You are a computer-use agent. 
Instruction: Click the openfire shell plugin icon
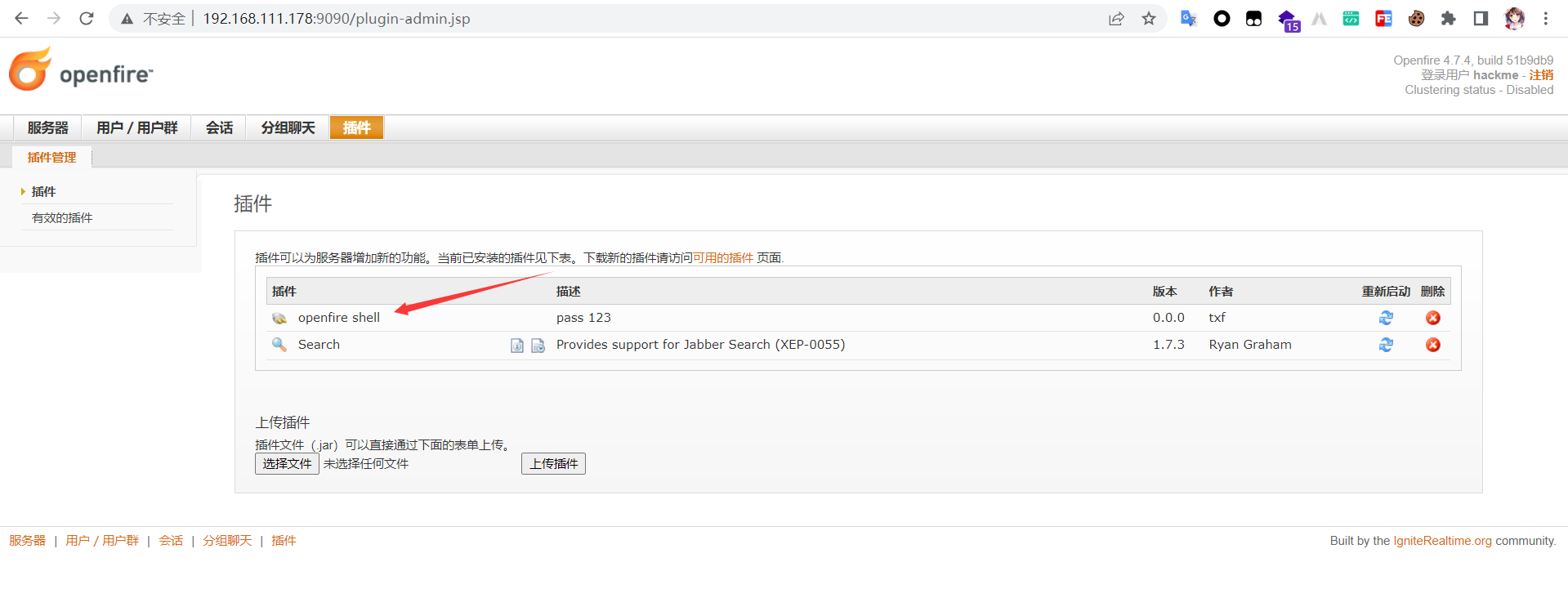pyautogui.click(x=279, y=318)
